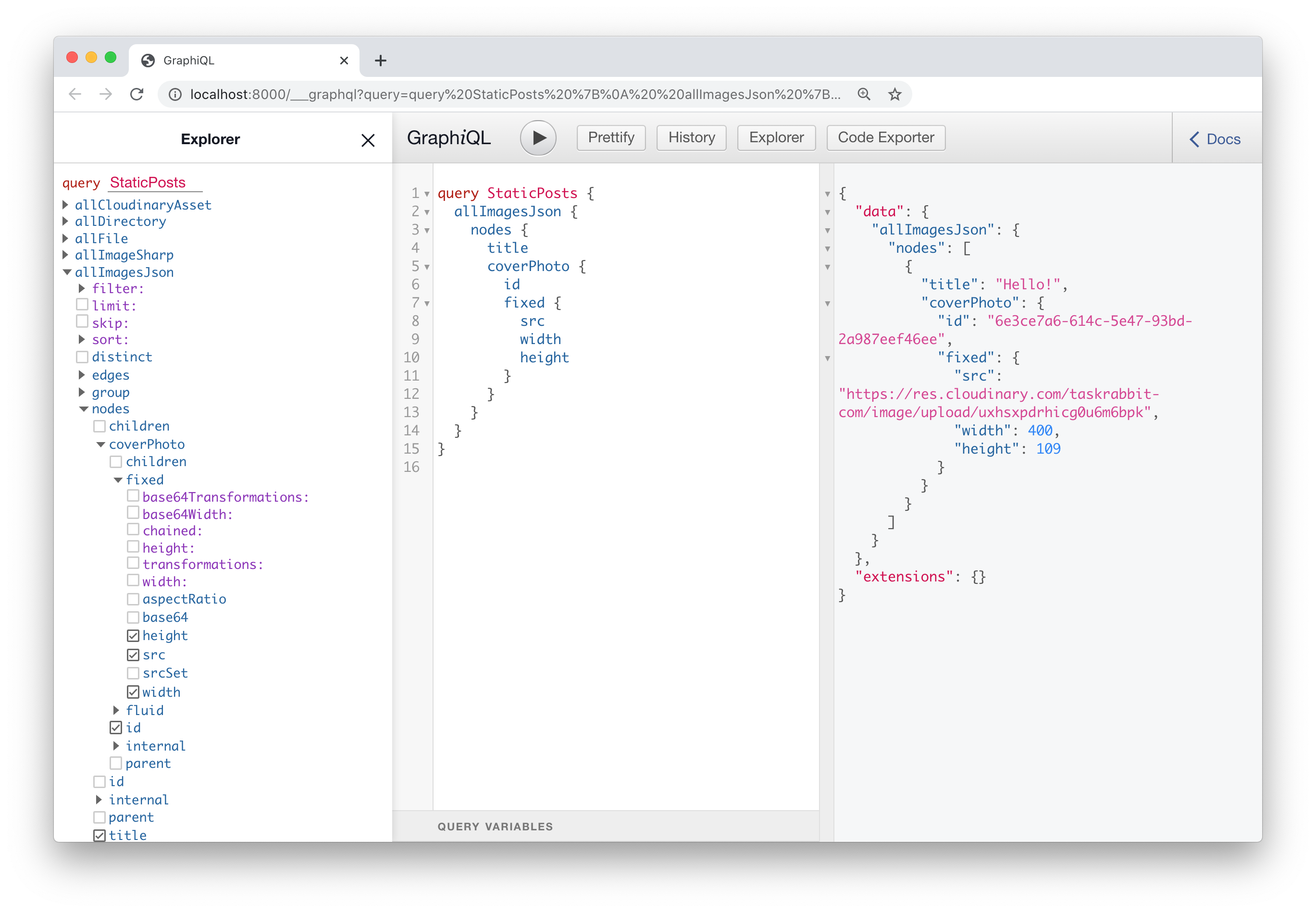Screen dimensions: 1316x913
Task: Reload the page
Action: coord(137,94)
